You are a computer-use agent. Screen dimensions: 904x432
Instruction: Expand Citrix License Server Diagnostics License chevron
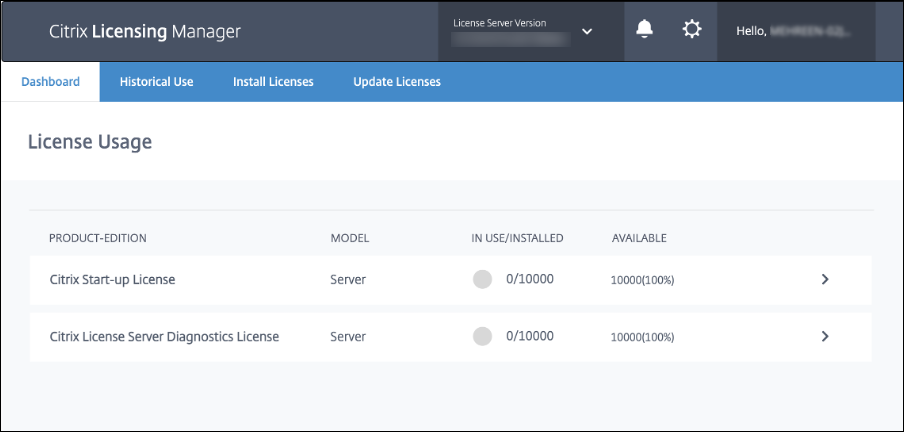pos(825,337)
